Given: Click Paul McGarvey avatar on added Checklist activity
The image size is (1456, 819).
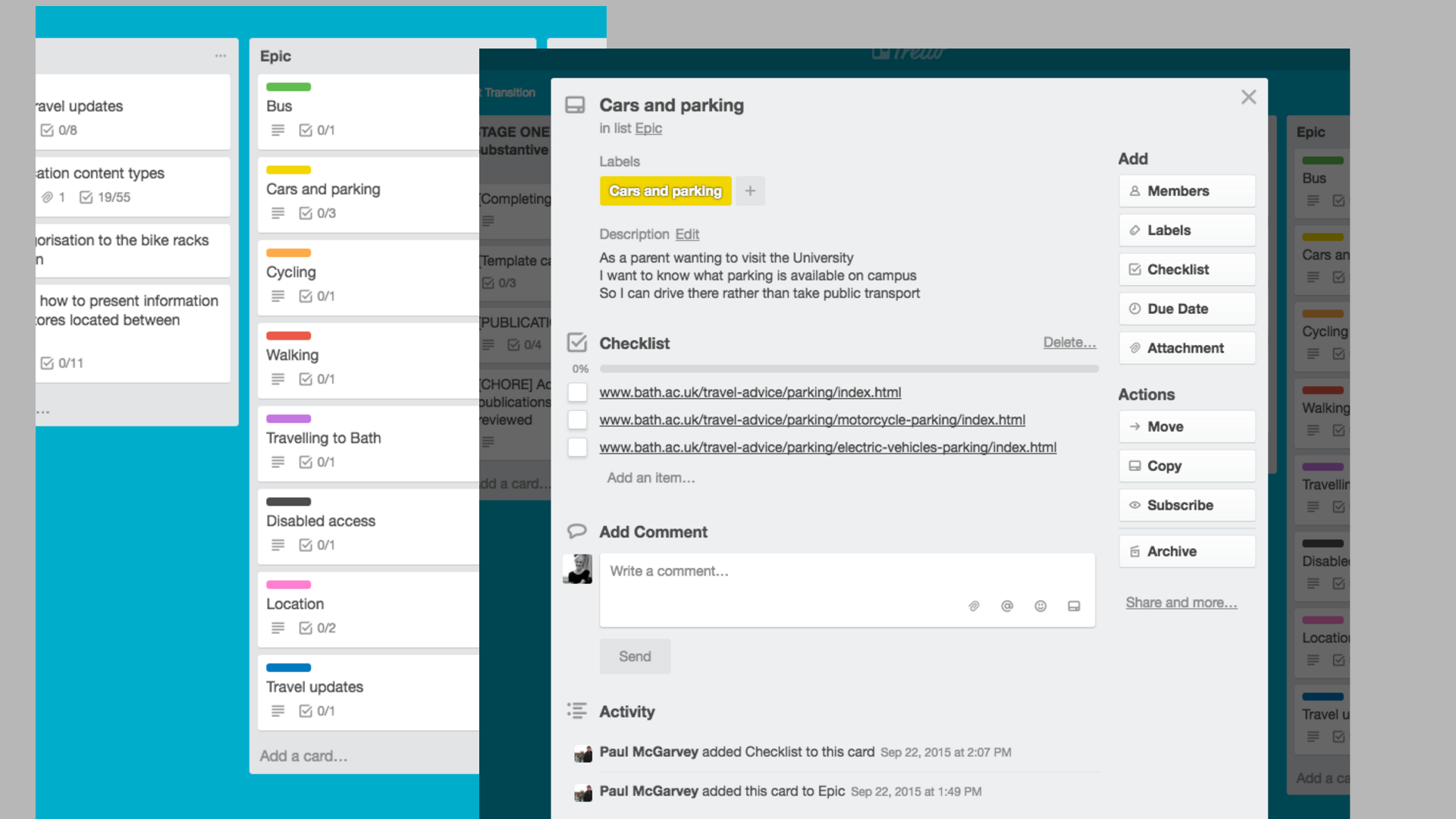Looking at the screenshot, I should (583, 753).
